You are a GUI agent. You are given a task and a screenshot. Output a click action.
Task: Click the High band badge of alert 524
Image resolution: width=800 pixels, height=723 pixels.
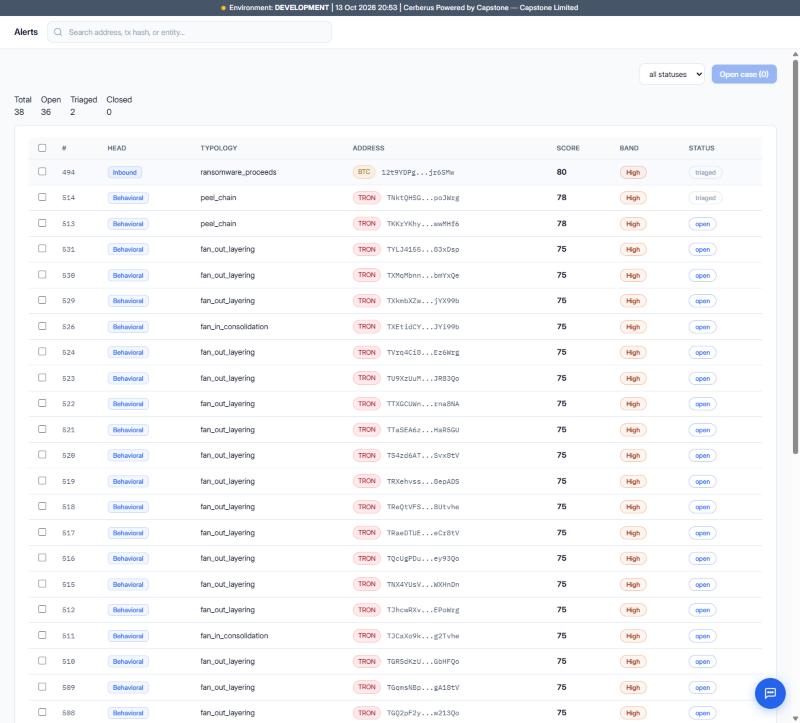point(633,353)
